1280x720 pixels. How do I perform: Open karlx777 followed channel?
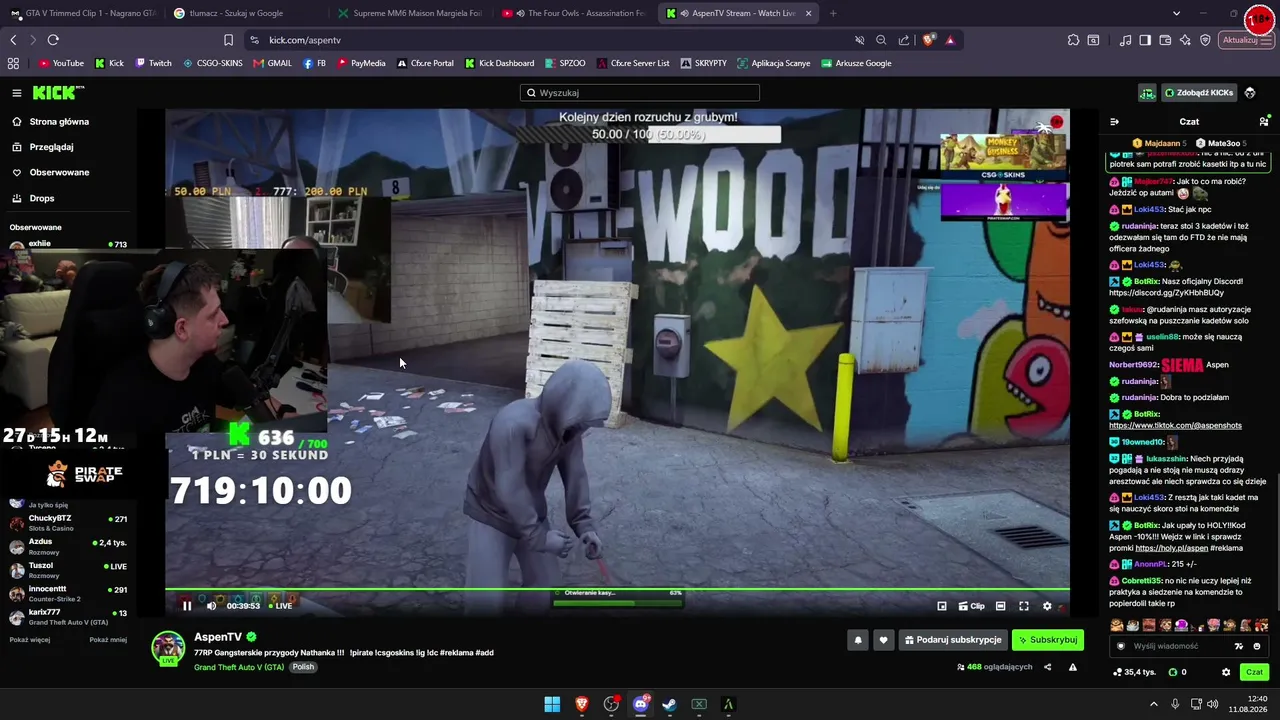click(68, 617)
